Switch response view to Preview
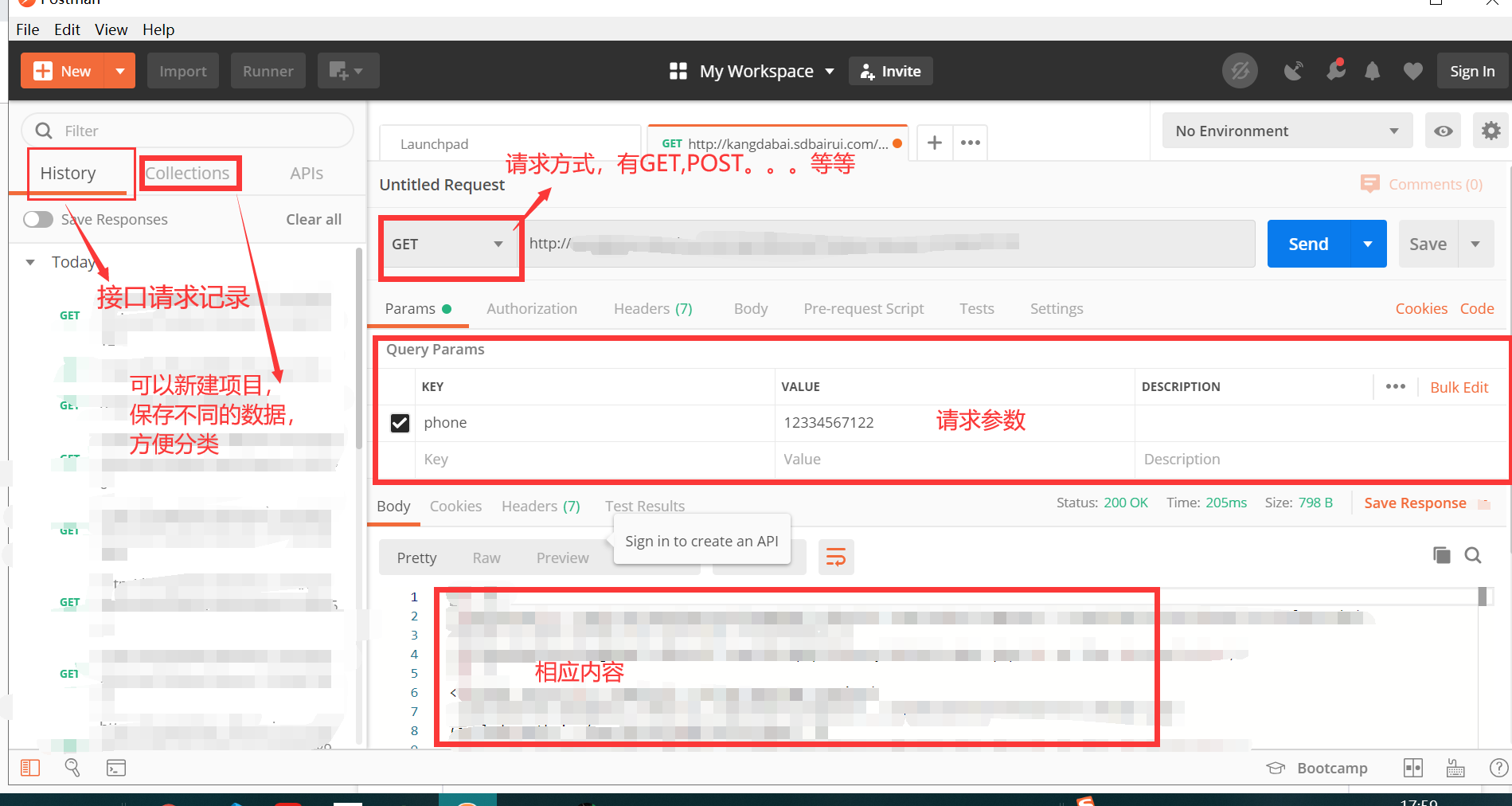 click(563, 558)
